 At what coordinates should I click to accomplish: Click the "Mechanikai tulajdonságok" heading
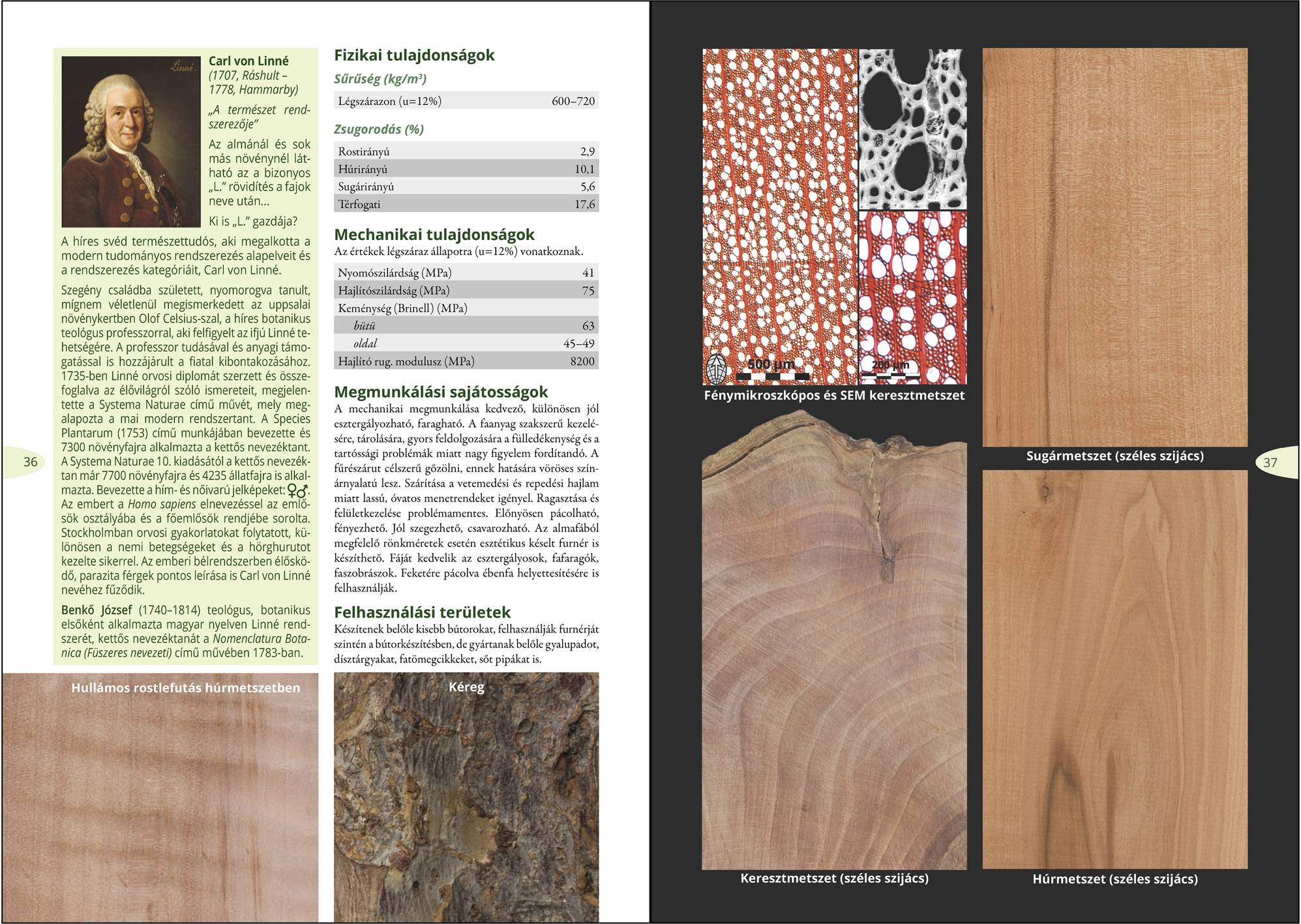pyautogui.click(x=434, y=235)
